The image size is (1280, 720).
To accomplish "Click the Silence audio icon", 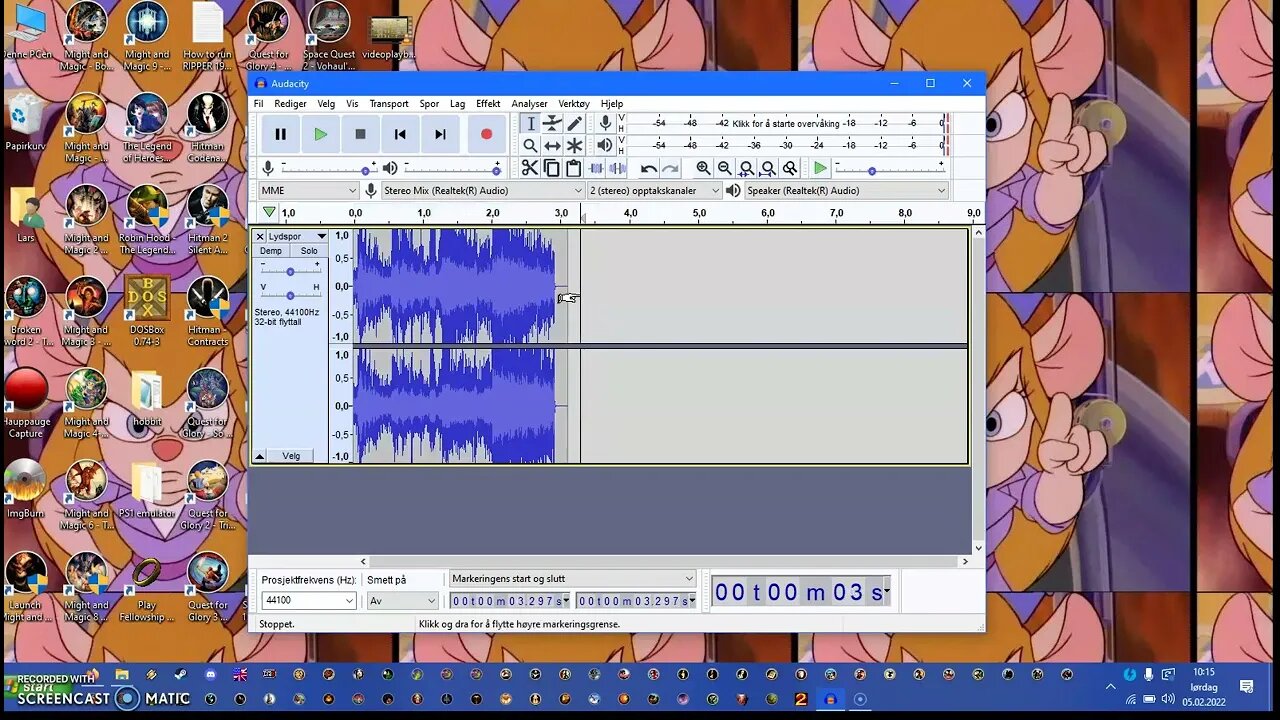I will [x=618, y=169].
